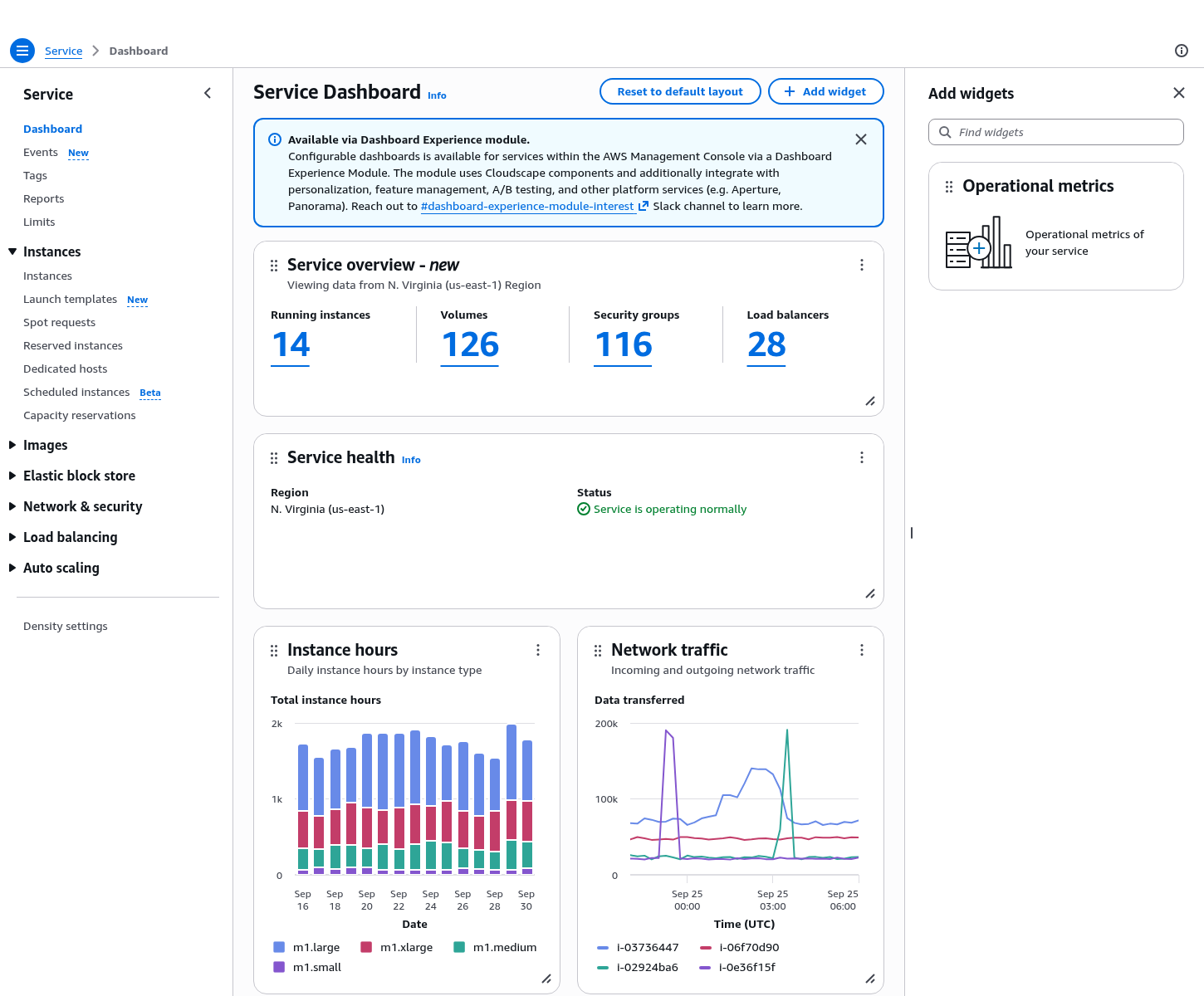Screen dimensions: 1204x996
Task: Open Capacity reservations page
Action: tap(79, 415)
